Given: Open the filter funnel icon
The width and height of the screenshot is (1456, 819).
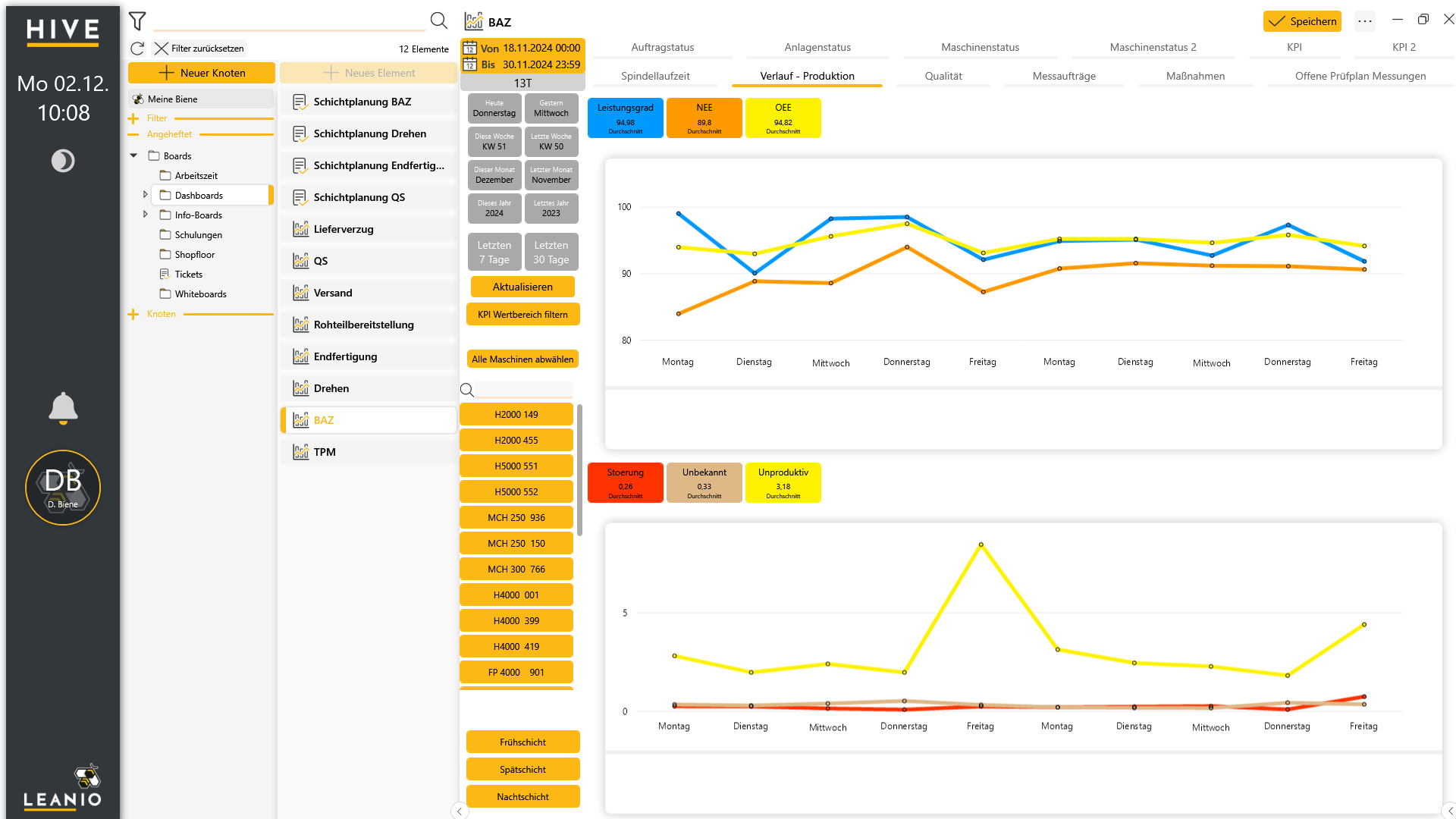Looking at the screenshot, I should point(137,21).
